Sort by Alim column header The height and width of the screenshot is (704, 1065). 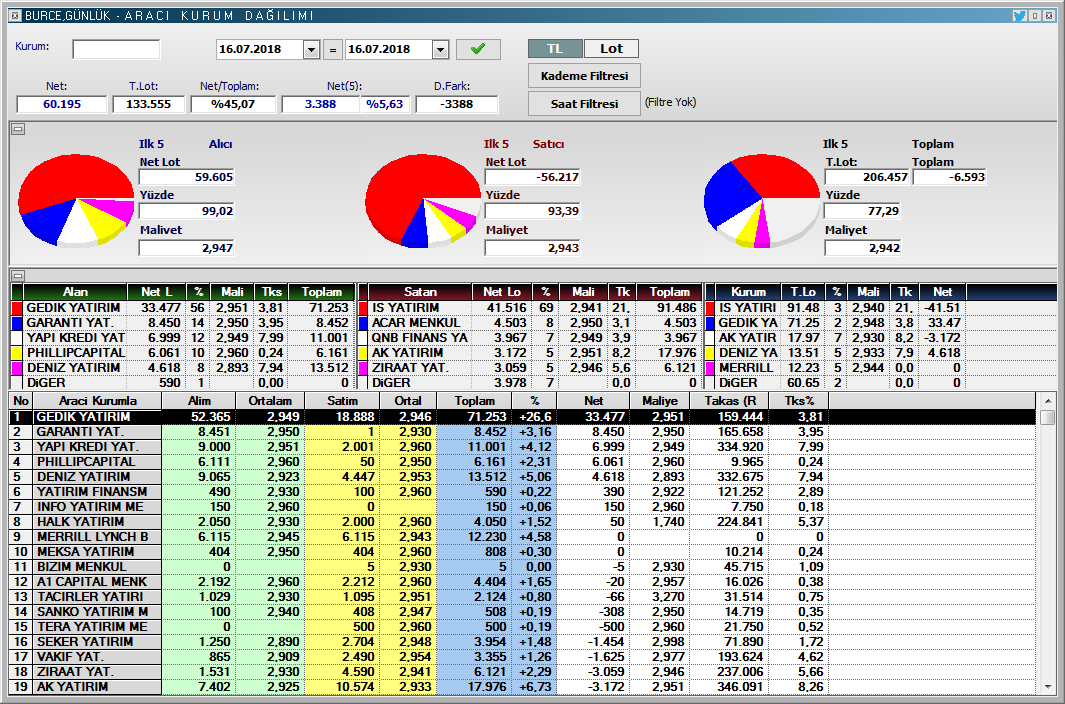[199, 401]
